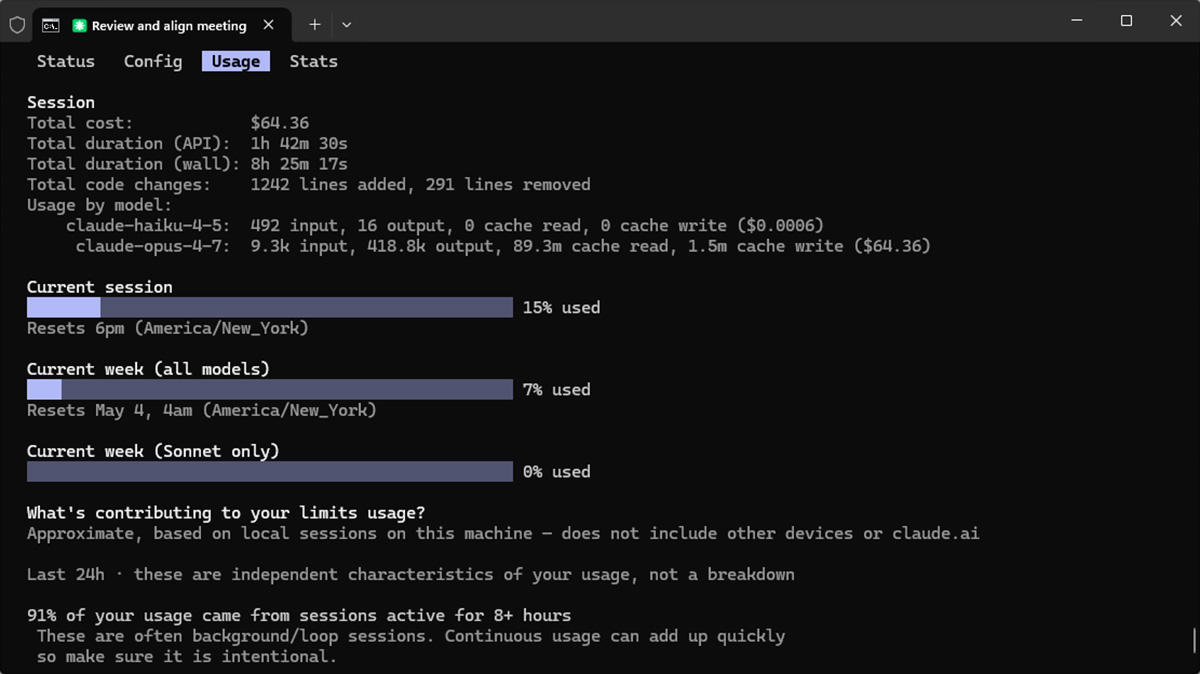Screen dimensions: 1200x674
Task: Select the Review and align meeting tab title
Action: tap(168, 25)
